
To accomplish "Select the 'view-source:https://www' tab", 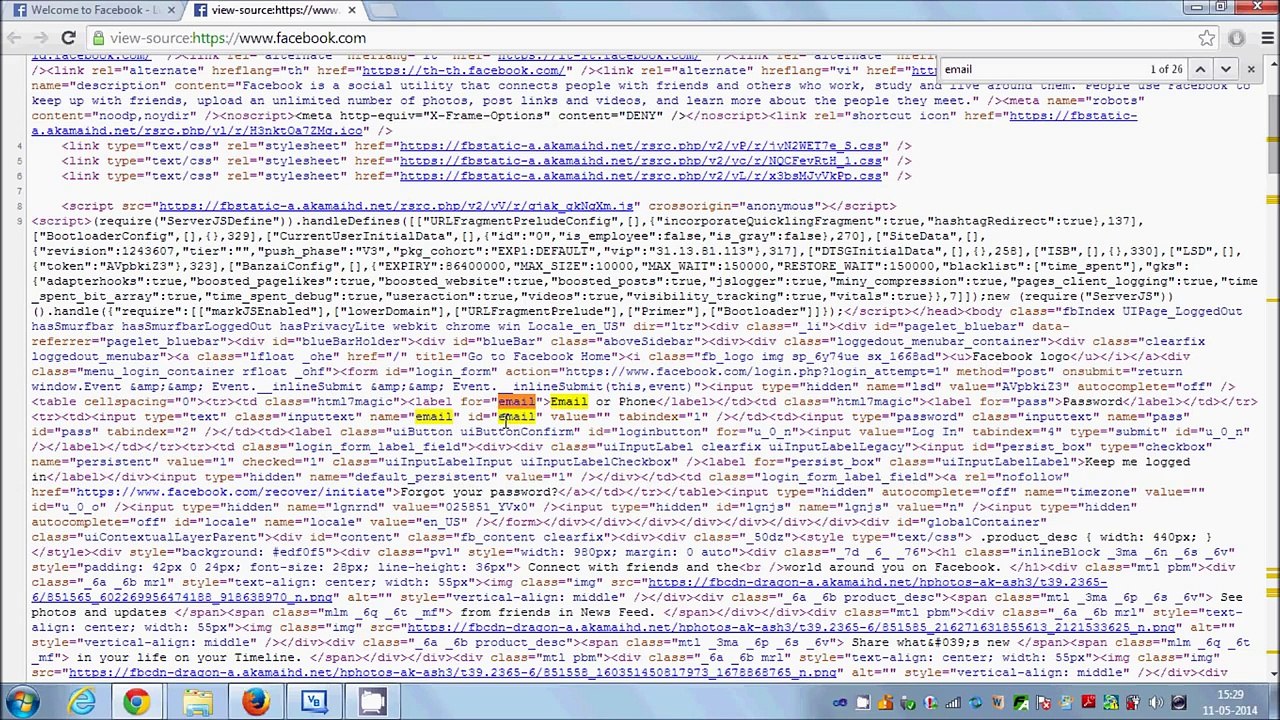I will (x=273, y=10).
